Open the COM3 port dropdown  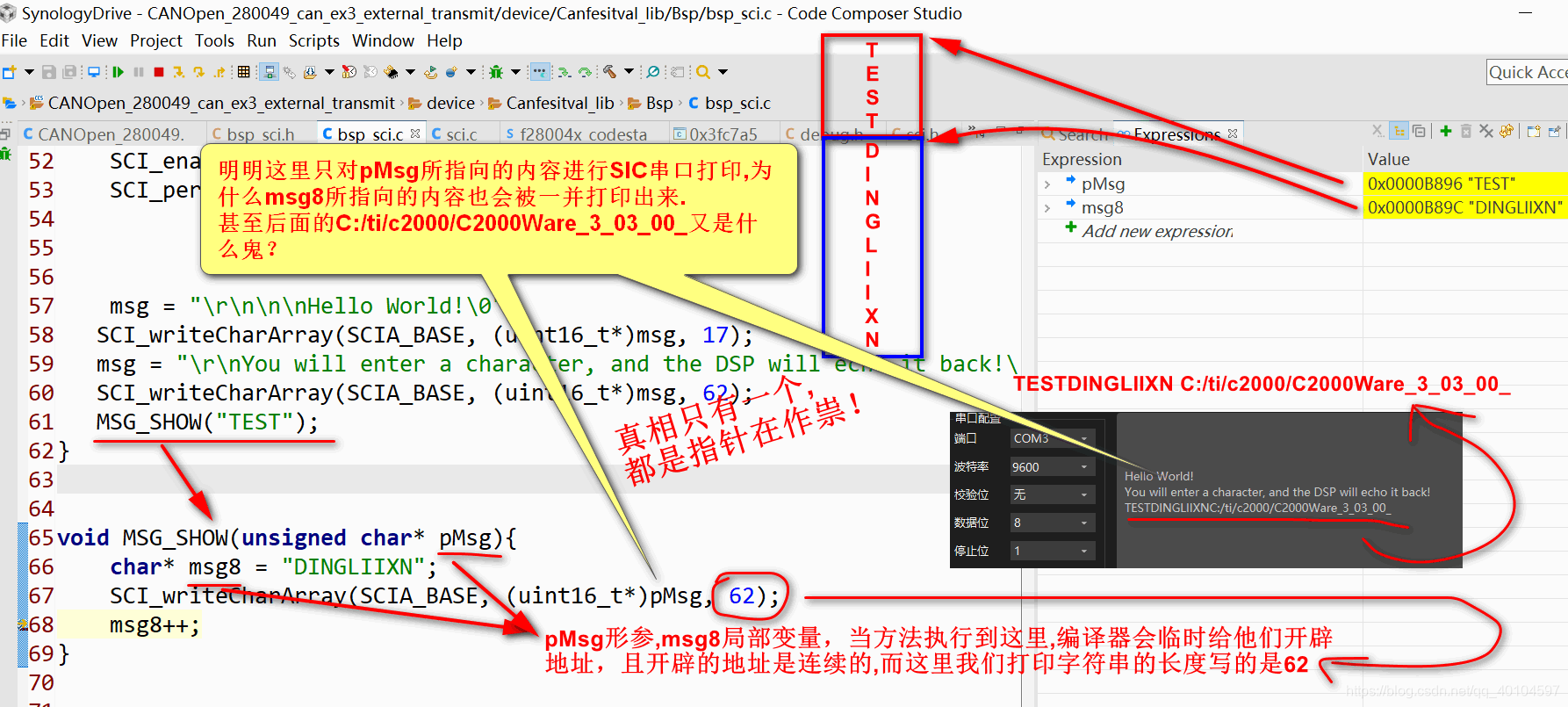(1051, 438)
